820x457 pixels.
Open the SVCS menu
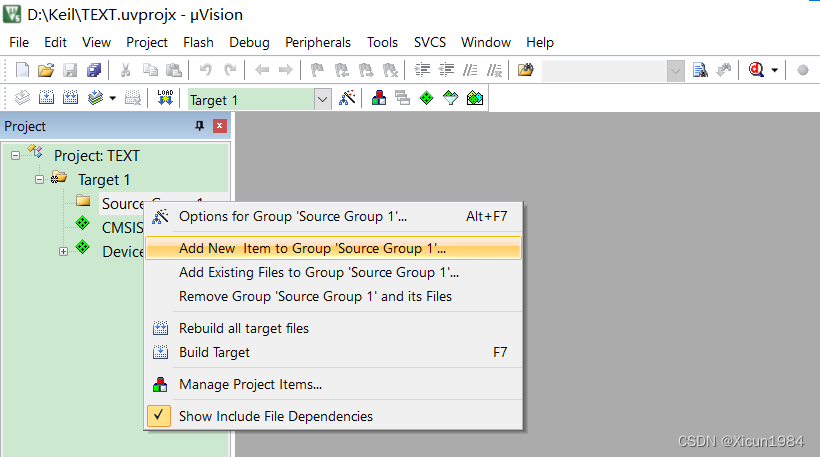pyautogui.click(x=430, y=42)
